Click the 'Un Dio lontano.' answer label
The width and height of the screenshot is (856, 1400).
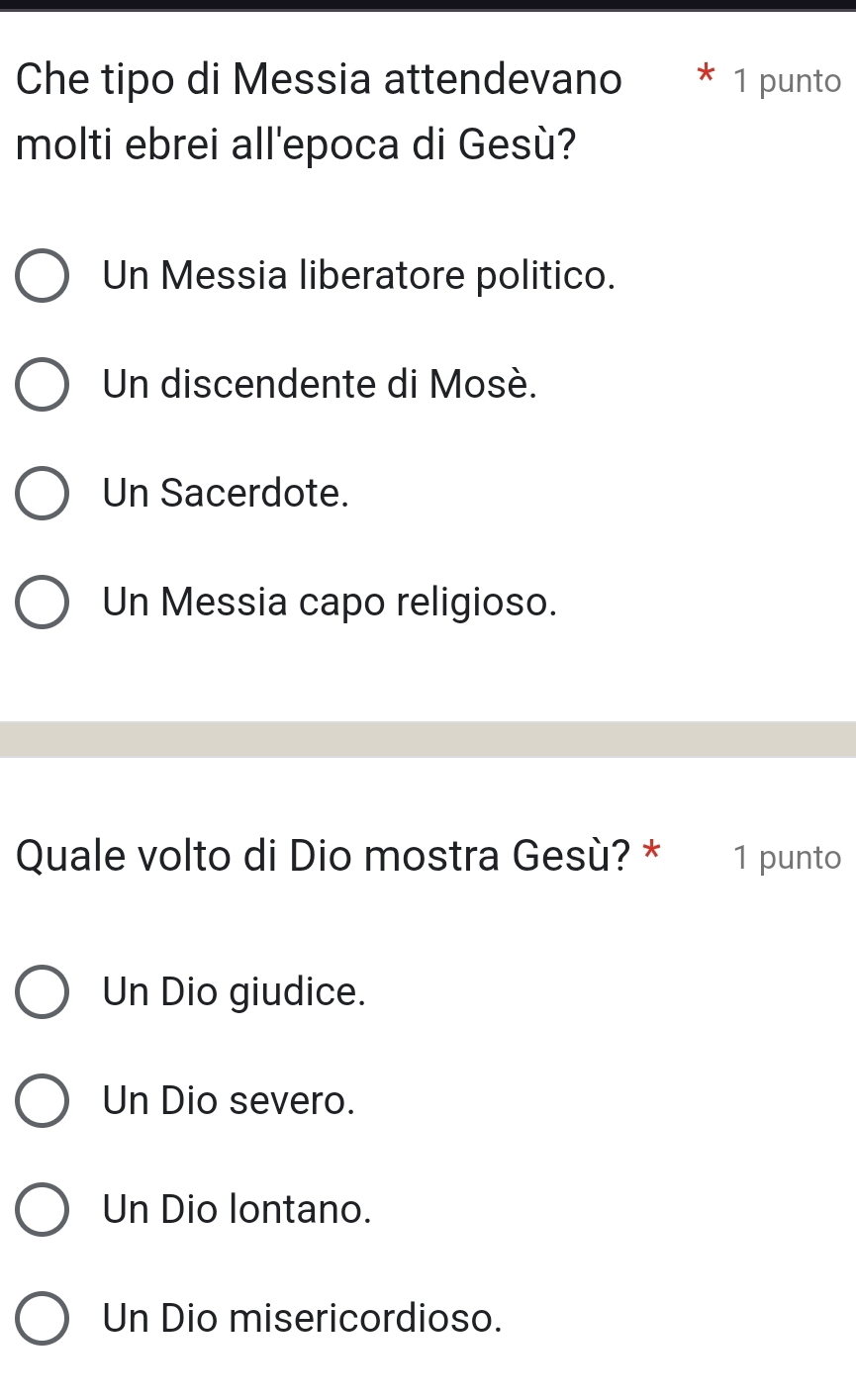[238, 1209]
